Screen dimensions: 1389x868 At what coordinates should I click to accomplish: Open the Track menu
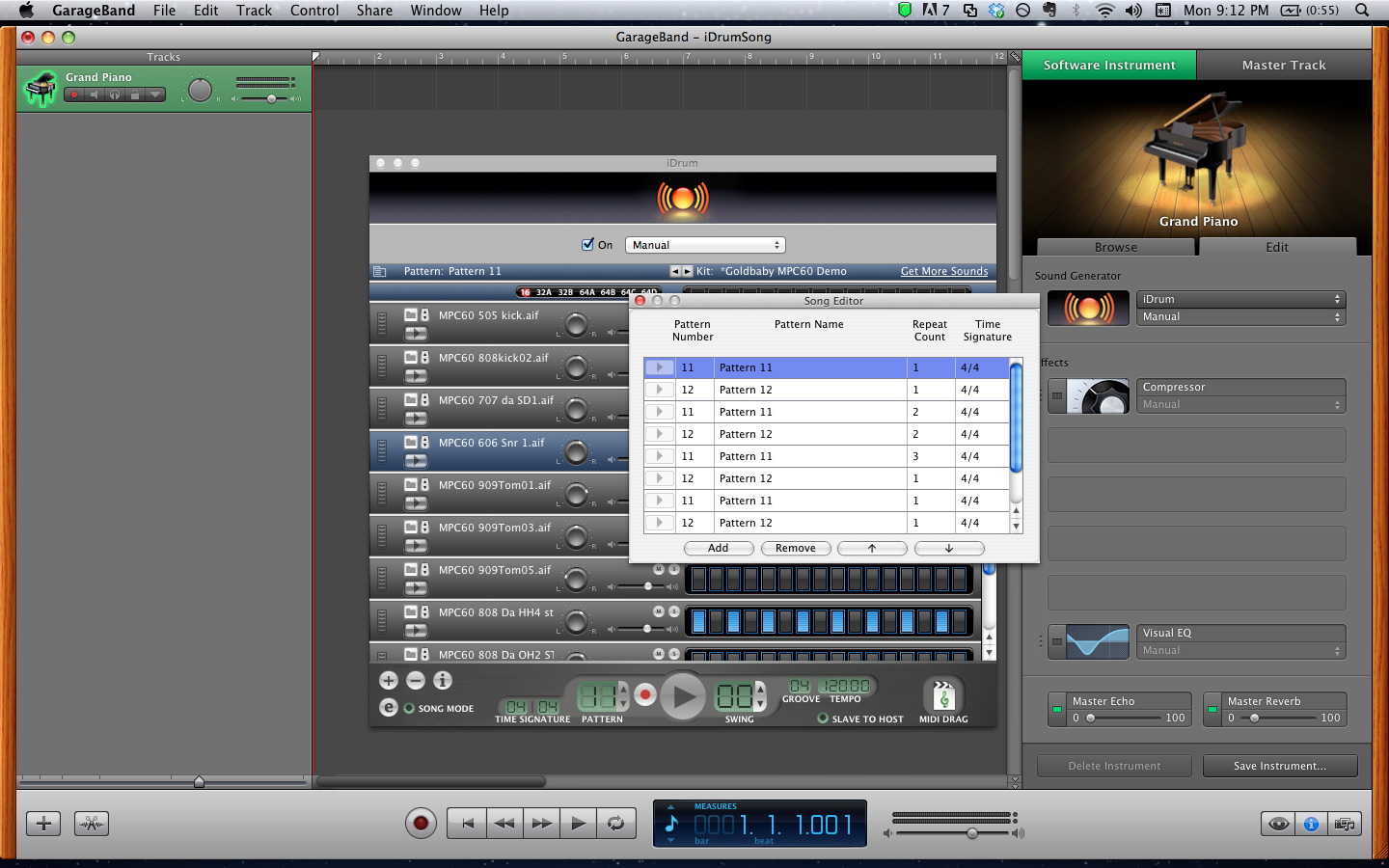[x=254, y=11]
